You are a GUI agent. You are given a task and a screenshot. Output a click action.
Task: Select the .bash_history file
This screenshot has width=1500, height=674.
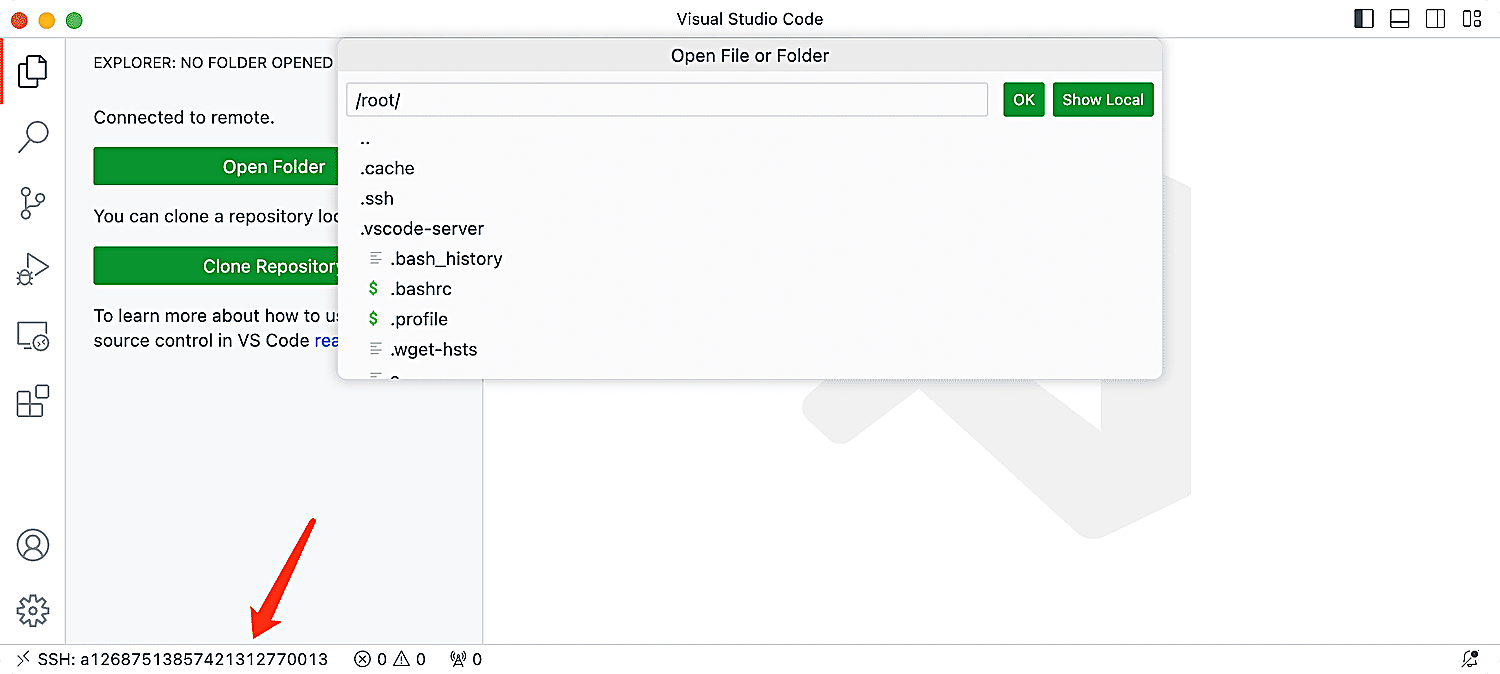(x=750, y=259)
